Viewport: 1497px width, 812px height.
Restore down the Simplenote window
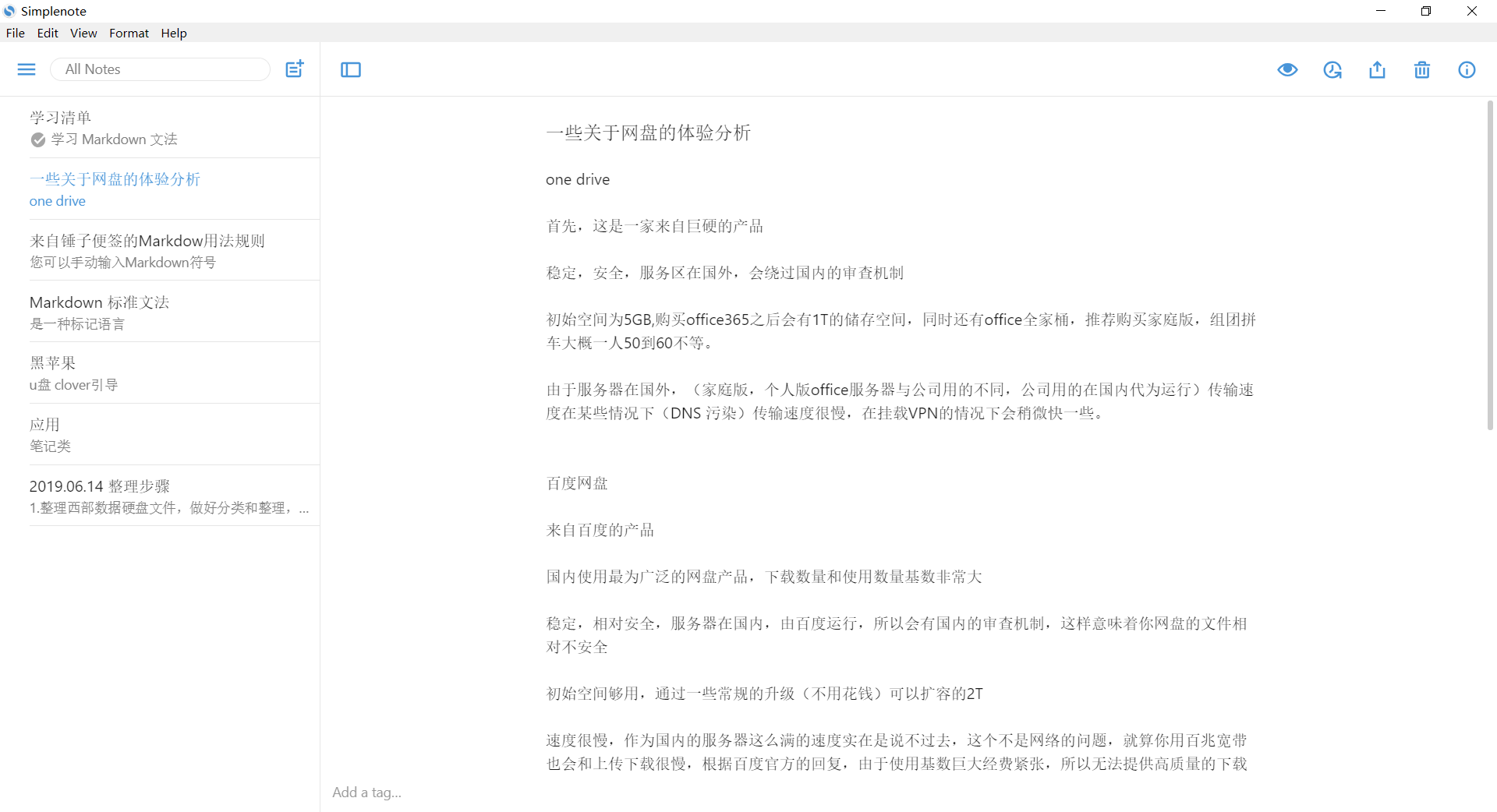[1426, 11]
